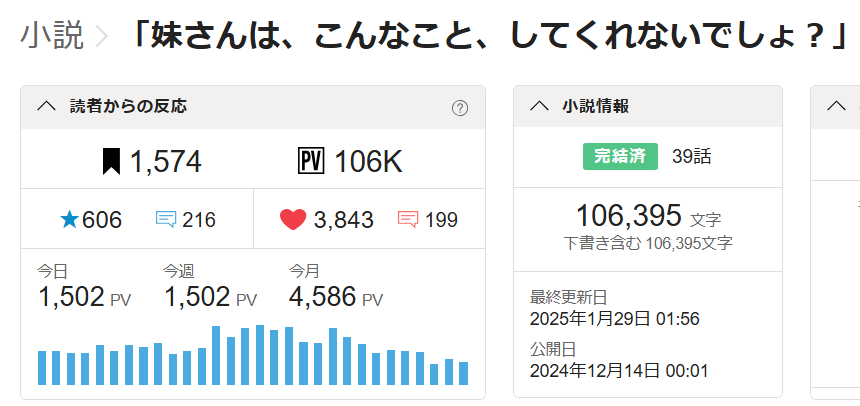Click the red heart icon
This screenshot has width=860, height=406.
(292, 220)
